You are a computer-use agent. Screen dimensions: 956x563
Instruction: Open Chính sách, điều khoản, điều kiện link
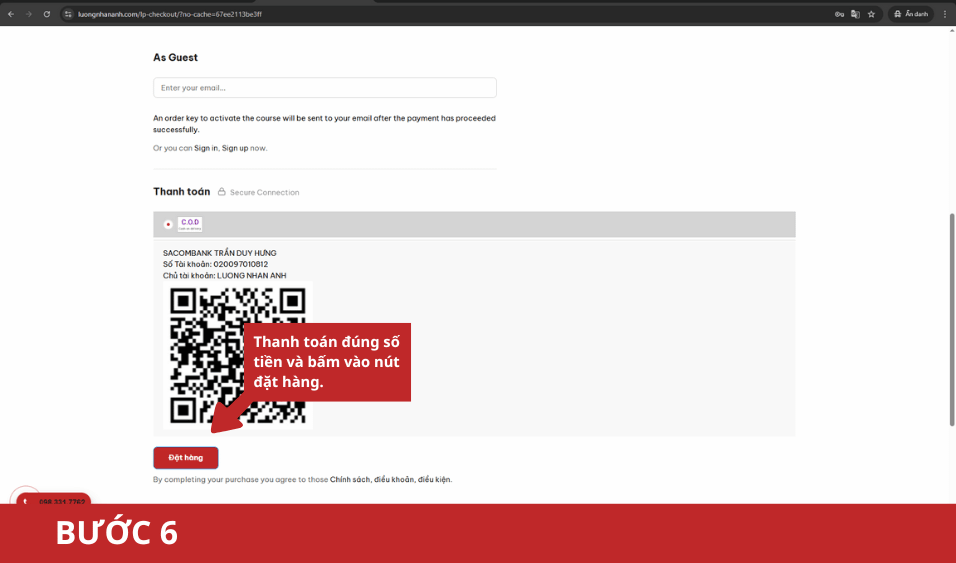pyautogui.click(x=390, y=479)
